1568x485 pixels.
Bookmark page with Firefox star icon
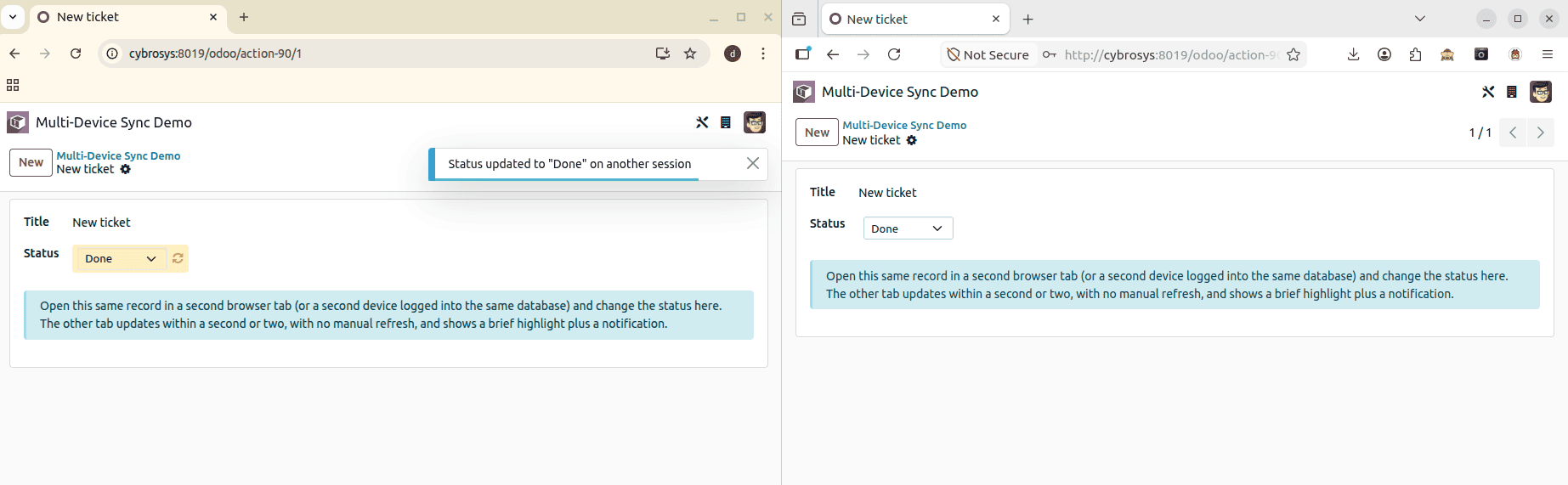point(1293,54)
